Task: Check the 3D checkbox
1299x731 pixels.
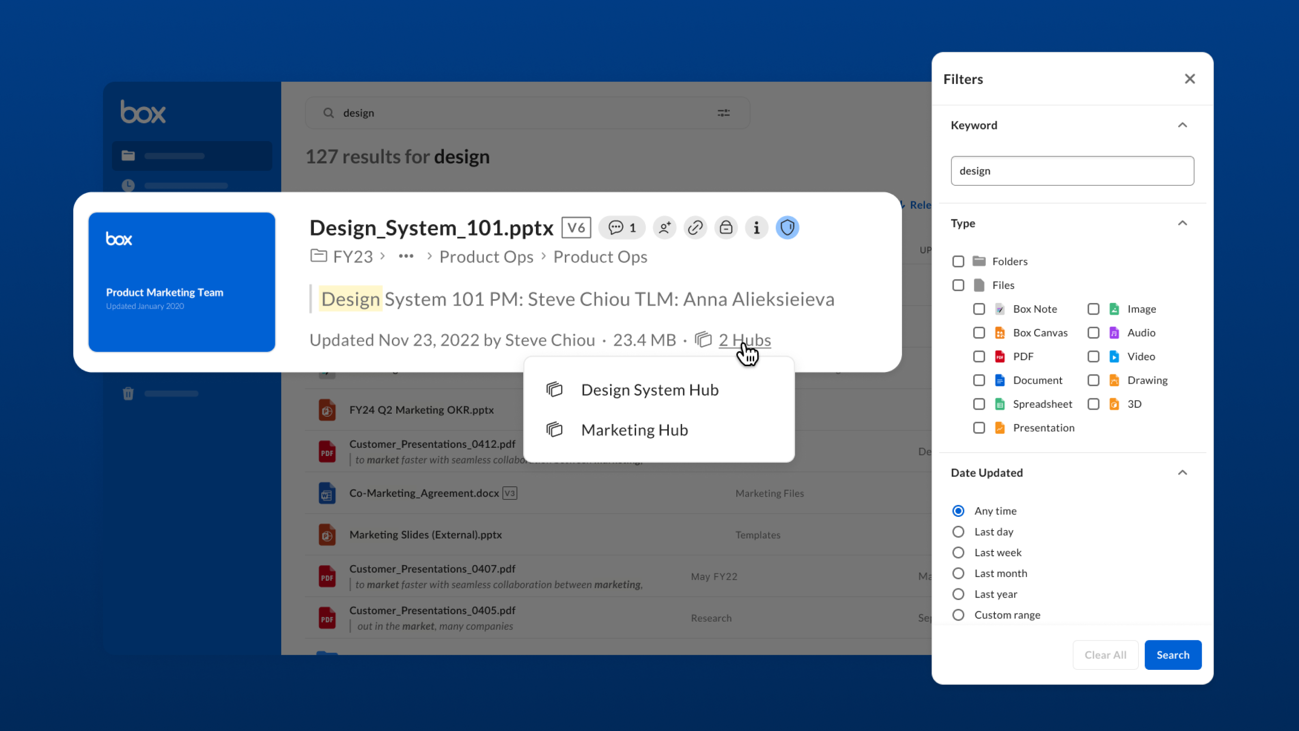Action: 1093,404
